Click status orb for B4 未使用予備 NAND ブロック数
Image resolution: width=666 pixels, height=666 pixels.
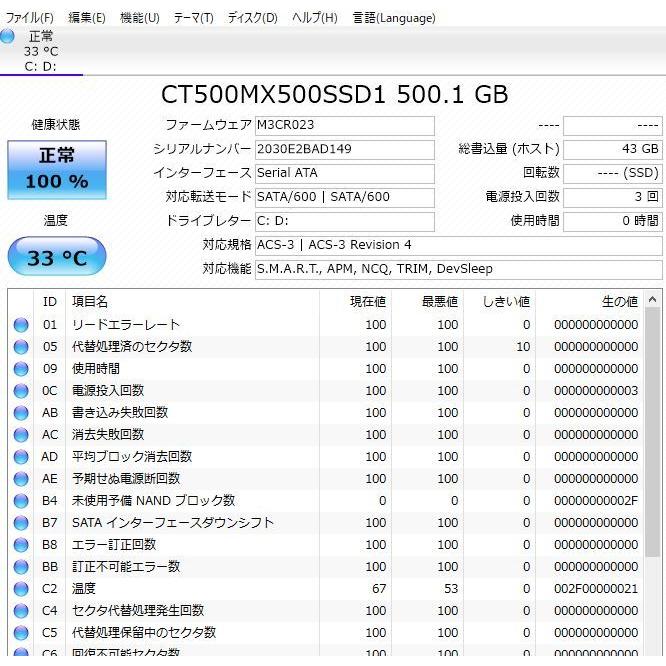[x=21, y=501]
